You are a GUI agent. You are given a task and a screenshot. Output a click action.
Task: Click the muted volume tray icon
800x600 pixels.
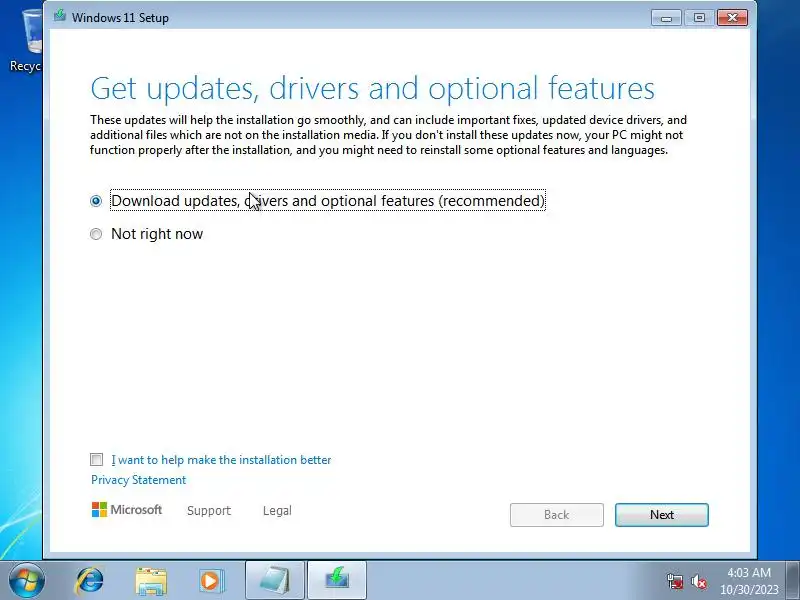698,581
